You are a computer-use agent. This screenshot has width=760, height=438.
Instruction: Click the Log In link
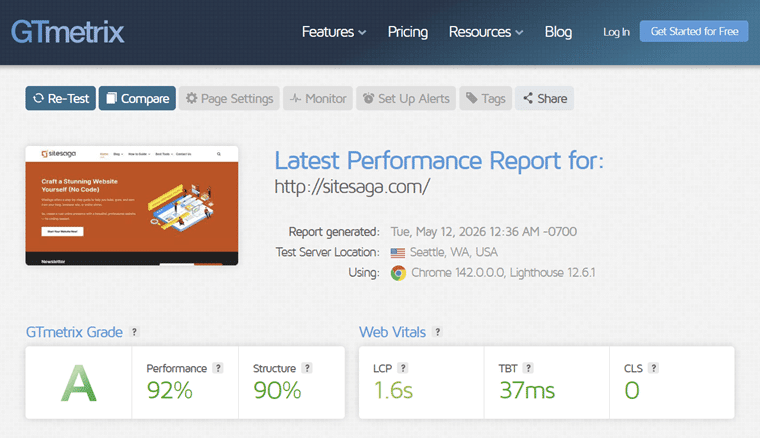coord(616,32)
